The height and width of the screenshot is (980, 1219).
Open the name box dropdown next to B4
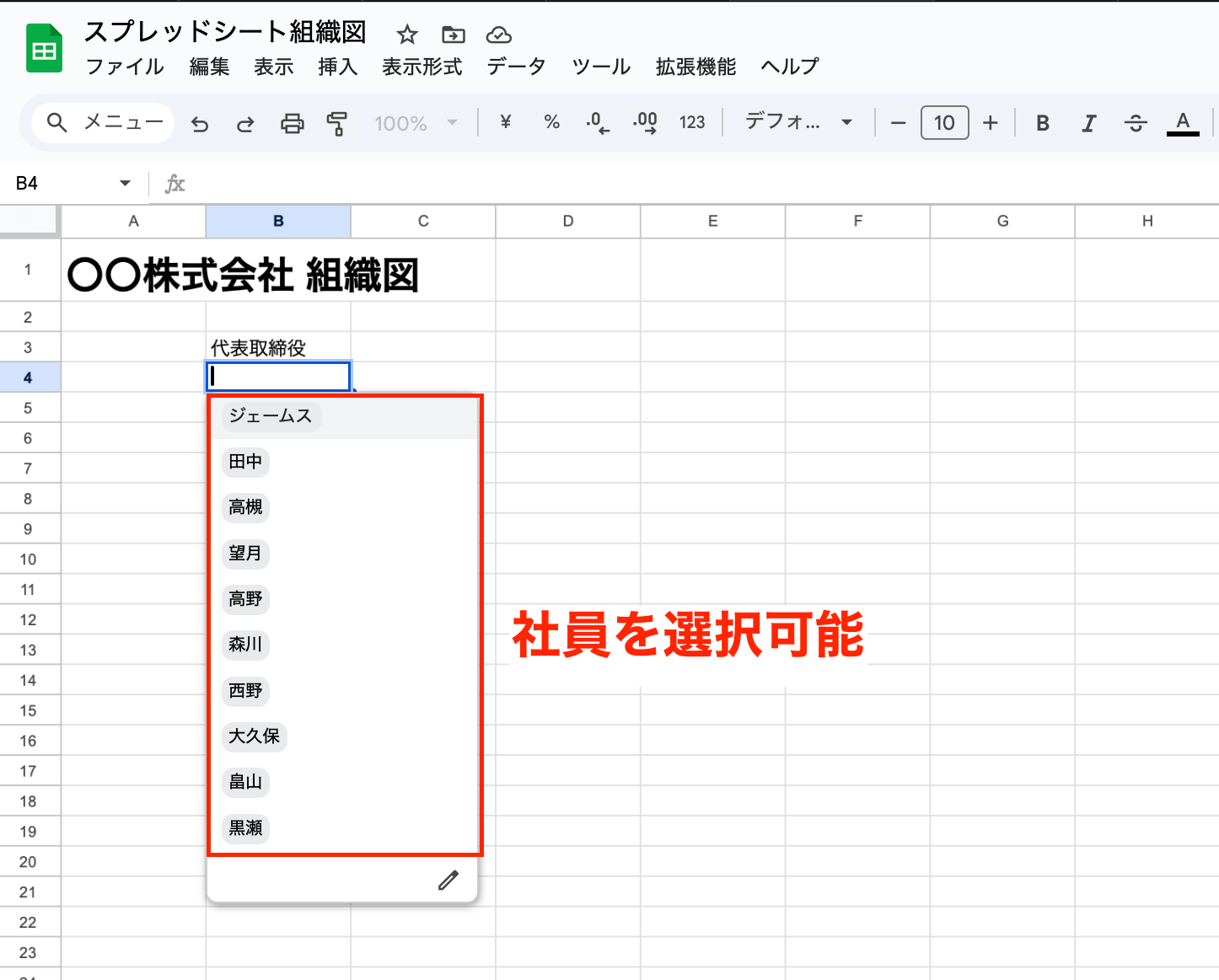(x=125, y=183)
